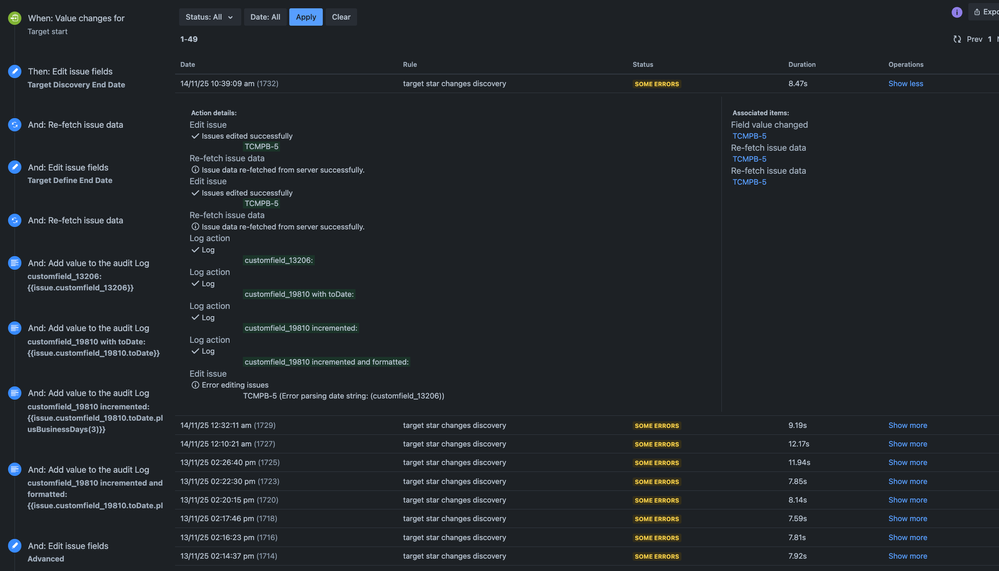Select Then: Edit issue fields Target Discovery step
The width and height of the screenshot is (999, 571).
coord(76,78)
